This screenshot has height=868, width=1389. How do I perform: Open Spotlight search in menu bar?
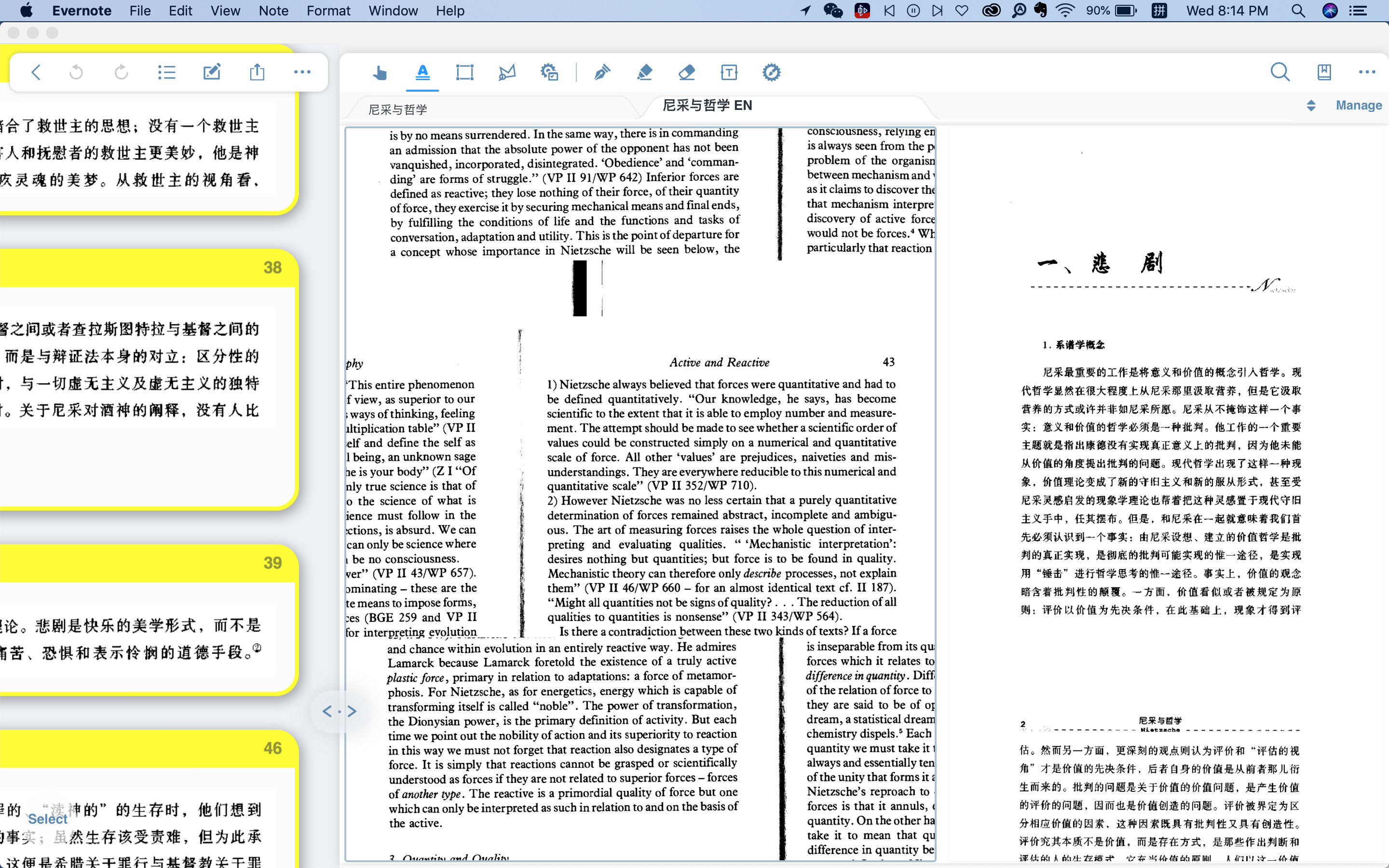(1298, 11)
